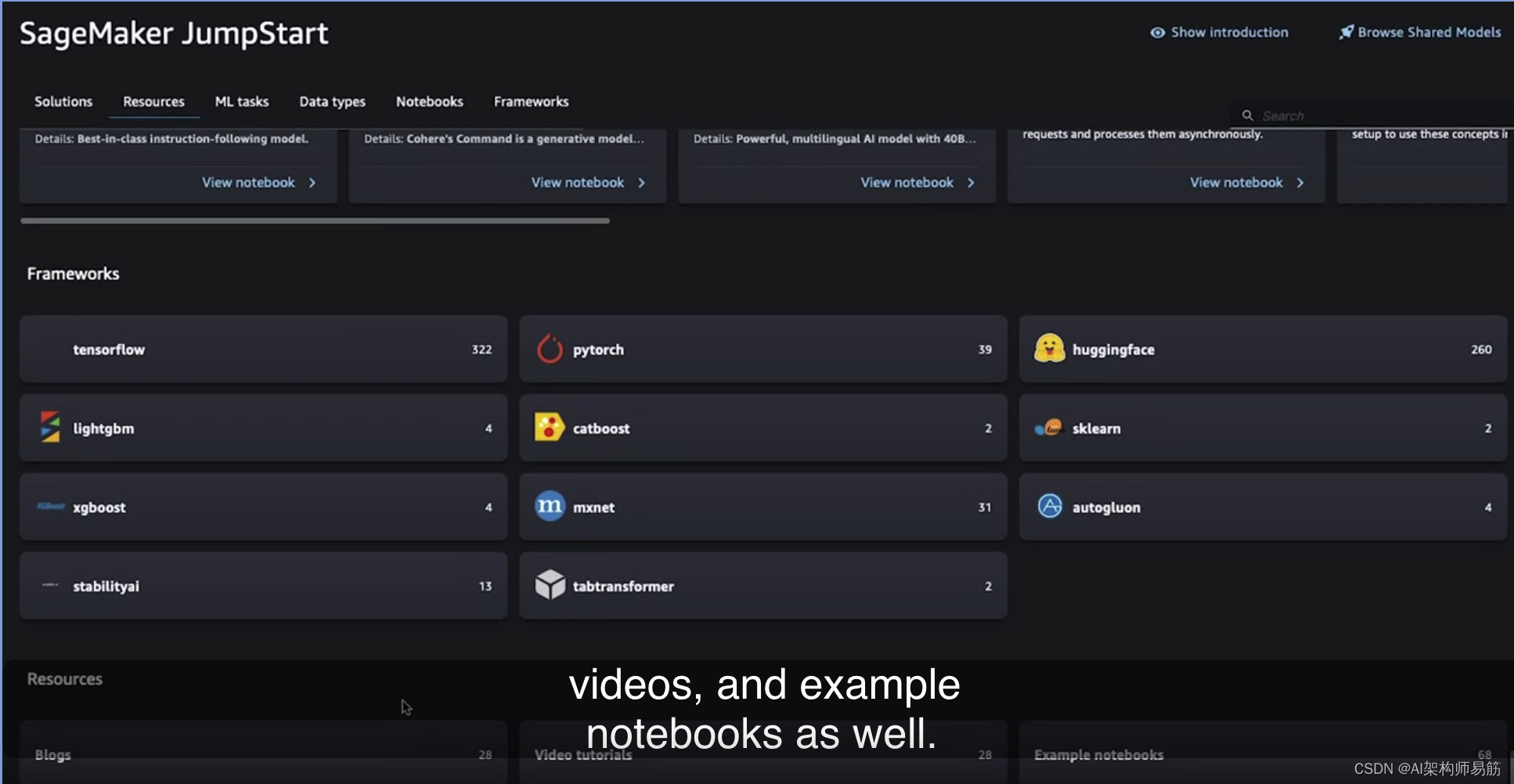1514x784 pixels.
Task: Click the horizontal scrollbar under notebook cards
Action: [x=315, y=221]
